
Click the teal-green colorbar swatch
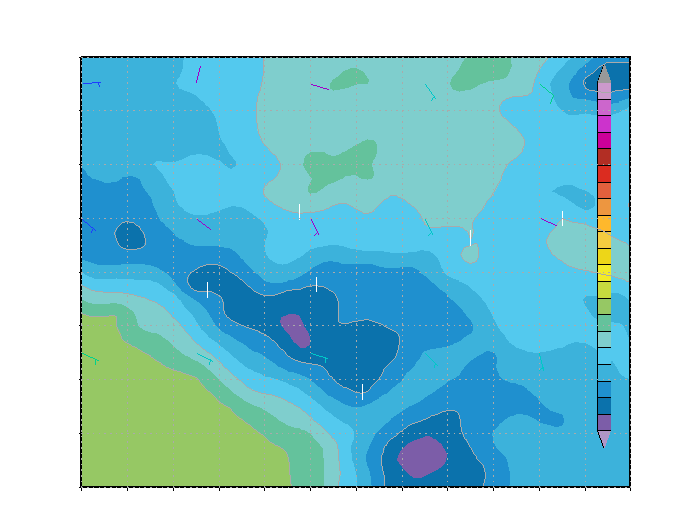604,322
